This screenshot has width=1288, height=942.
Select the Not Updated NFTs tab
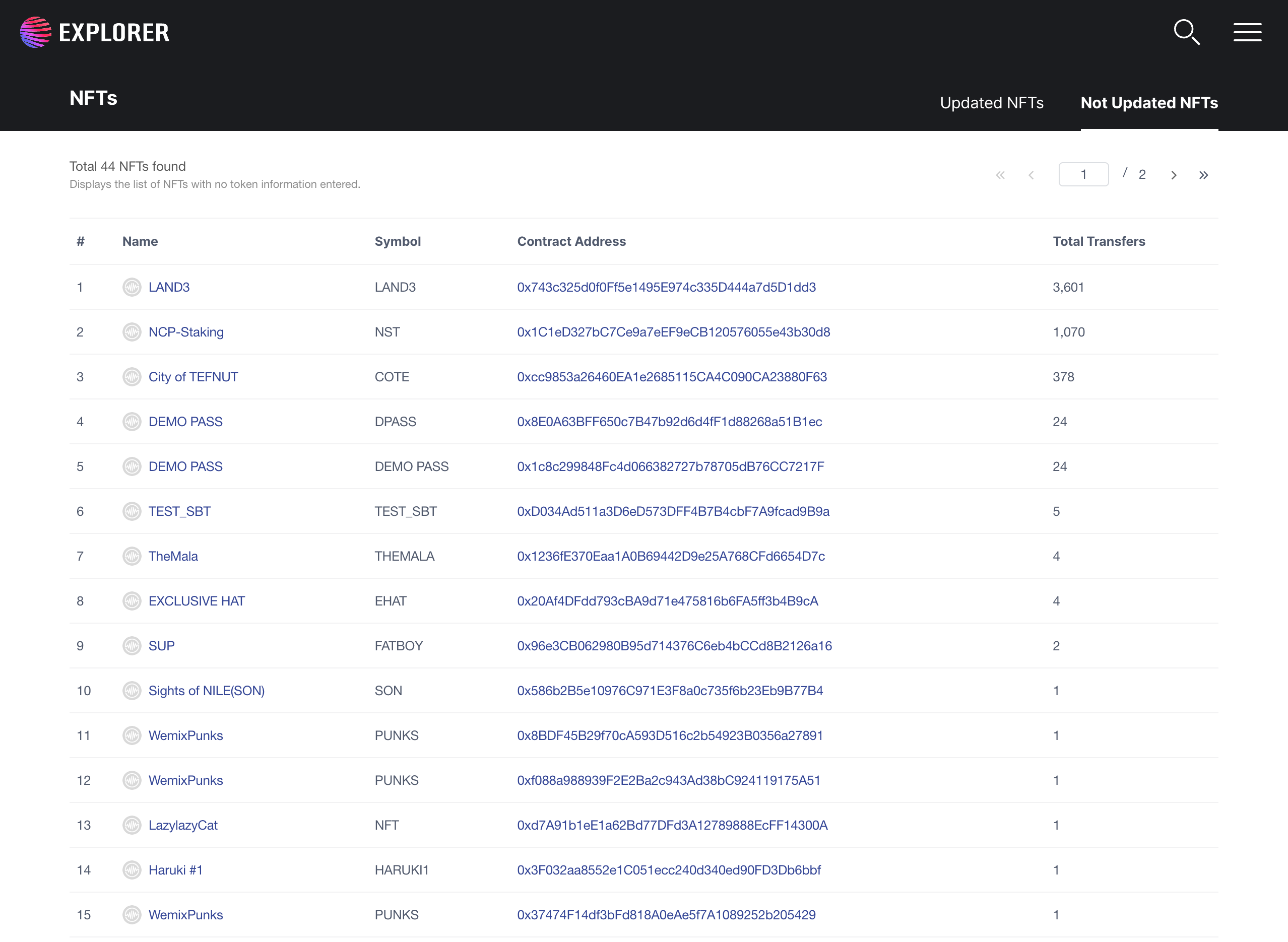pyautogui.click(x=1149, y=103)
